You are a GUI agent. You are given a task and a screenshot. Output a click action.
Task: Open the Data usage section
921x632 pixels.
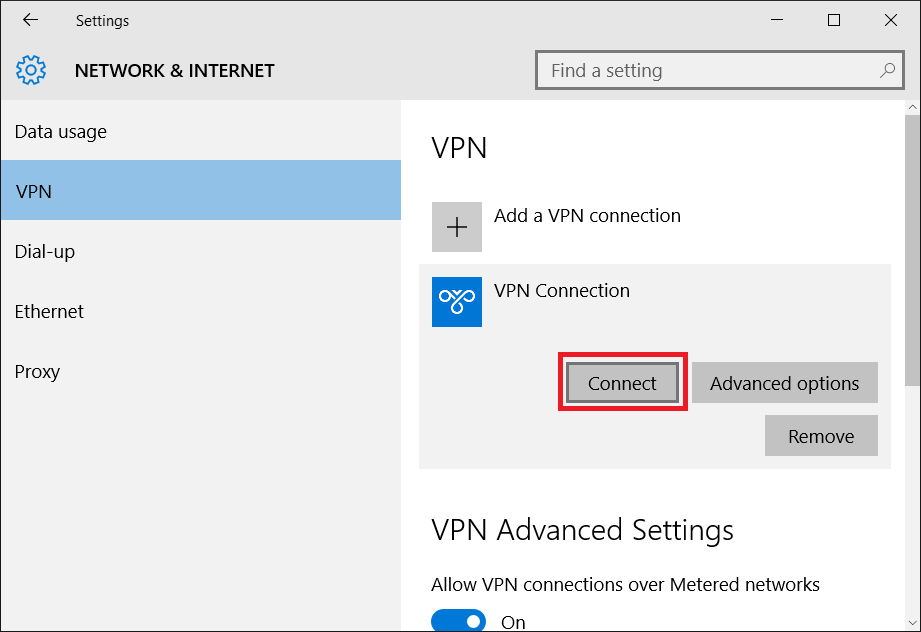tap(61, 132)
